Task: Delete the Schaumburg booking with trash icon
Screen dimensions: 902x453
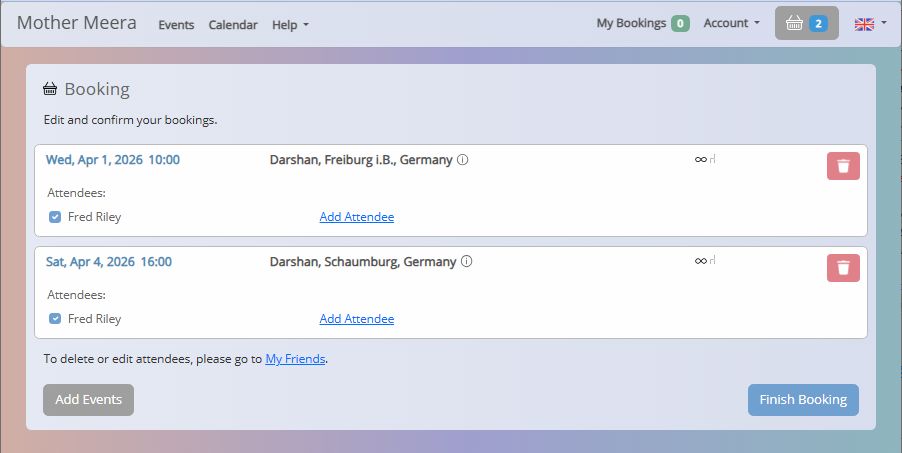Action: pos(843,268)
